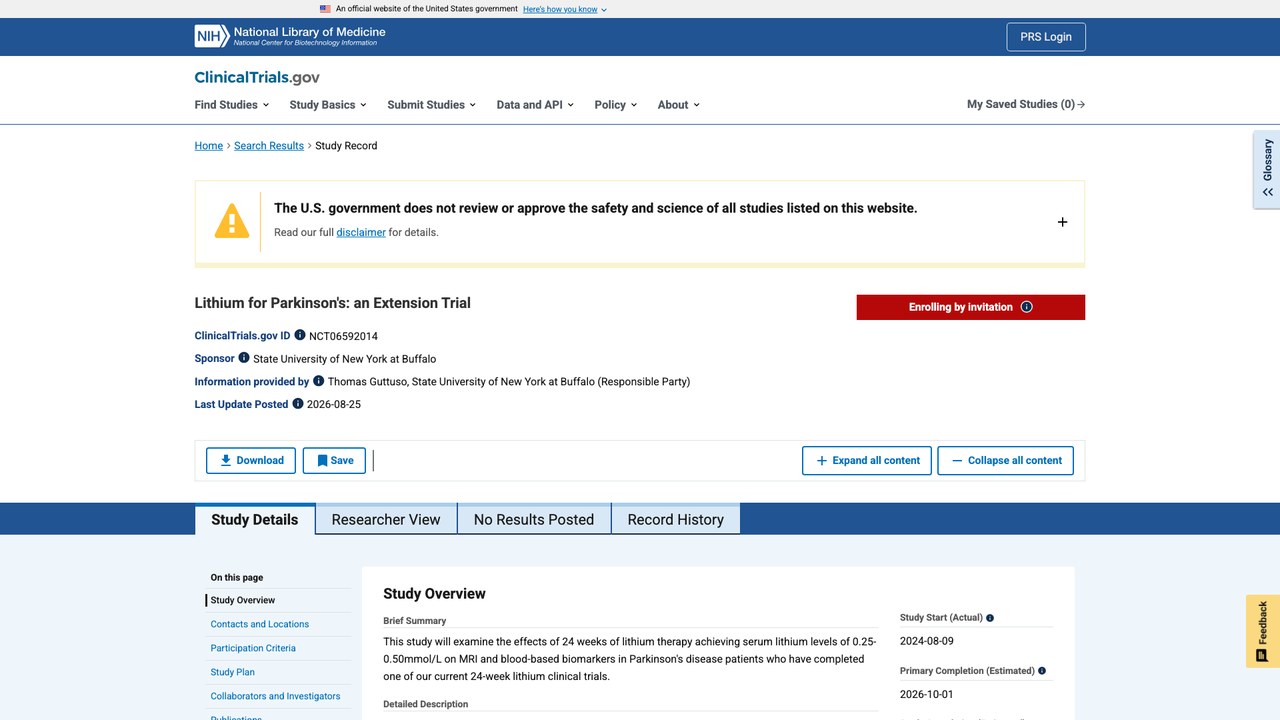The width and height of the screenshot is (1280, 720).
Task: Switch to the Researcher View tab
Action: (386, 519)
